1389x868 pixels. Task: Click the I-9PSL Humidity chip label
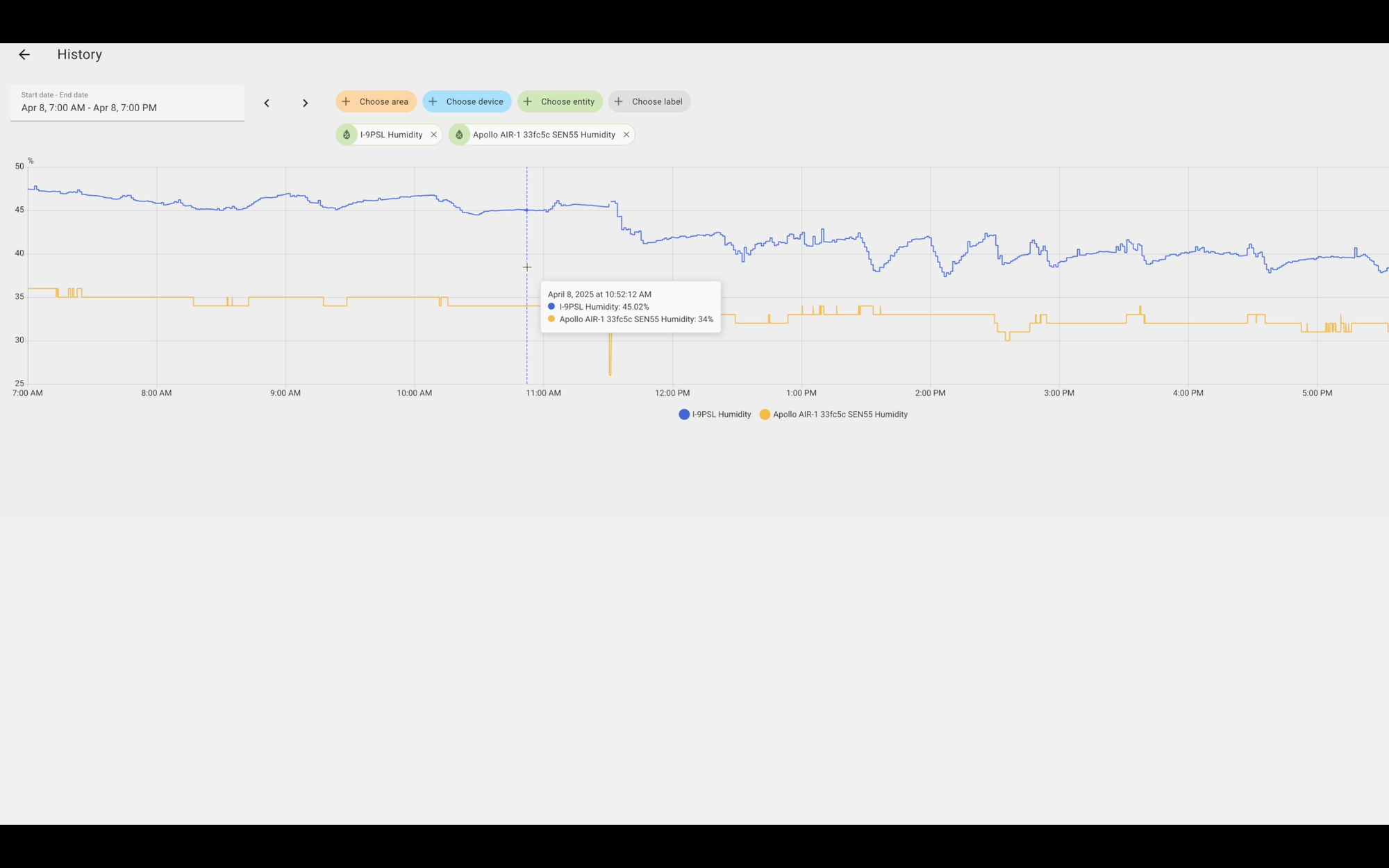point(391,135)
